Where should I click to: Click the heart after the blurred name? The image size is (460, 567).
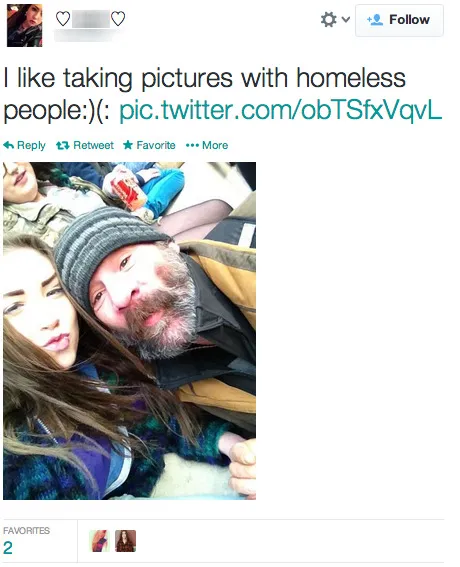118,19
